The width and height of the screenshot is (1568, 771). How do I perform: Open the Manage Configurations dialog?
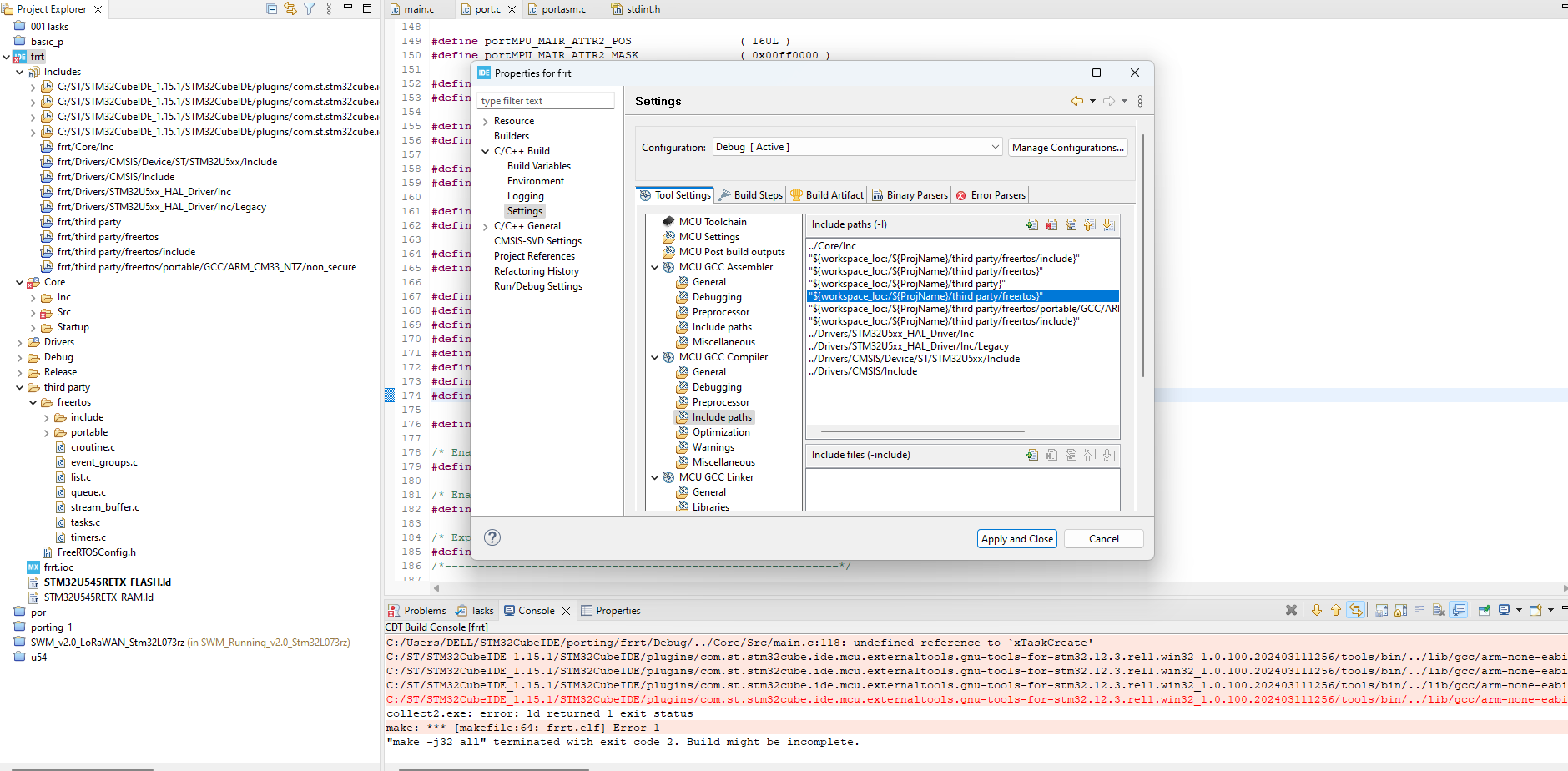click(x=1068, y=147)
